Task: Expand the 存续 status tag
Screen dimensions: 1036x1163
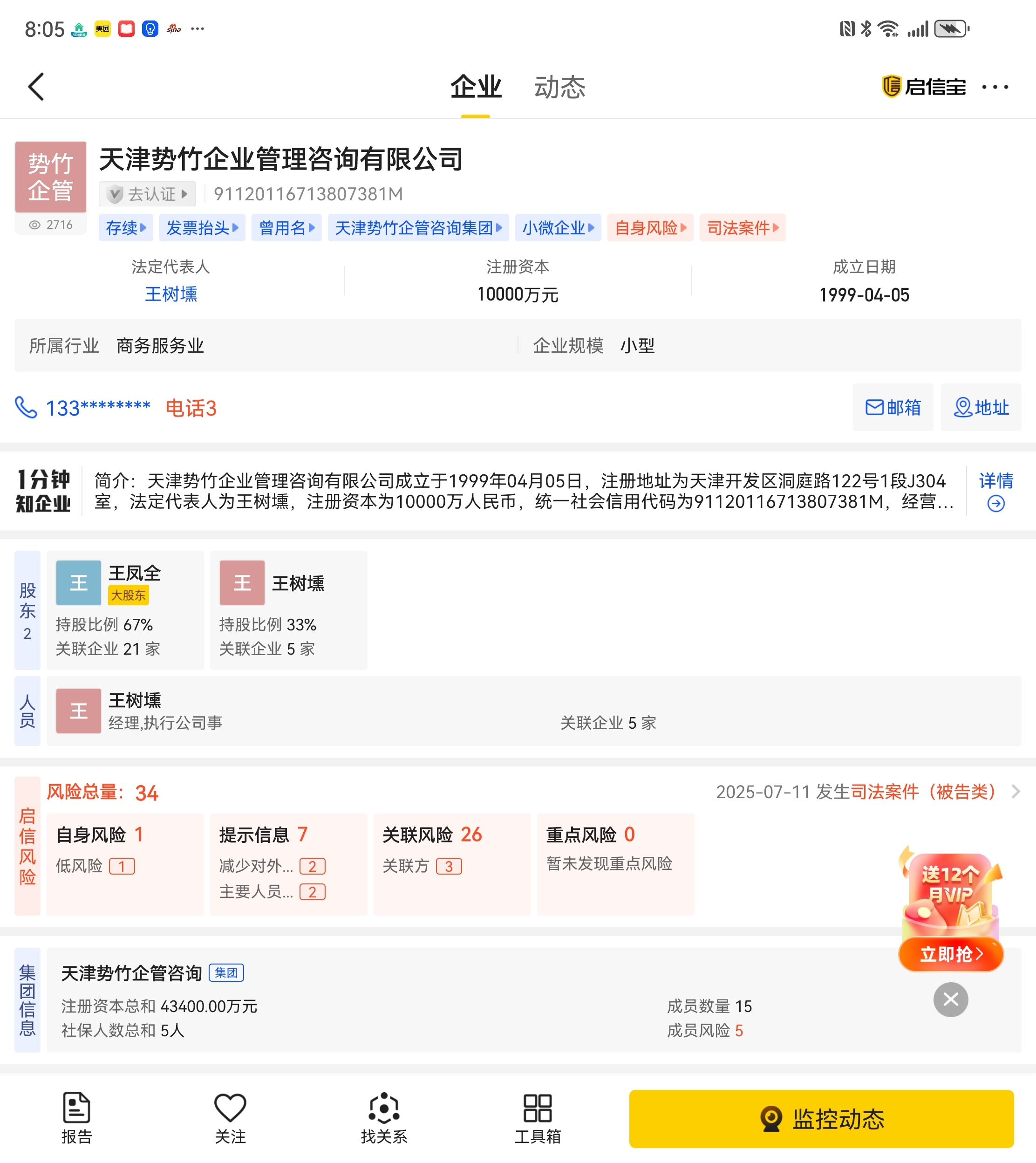Action: [126, 228]
